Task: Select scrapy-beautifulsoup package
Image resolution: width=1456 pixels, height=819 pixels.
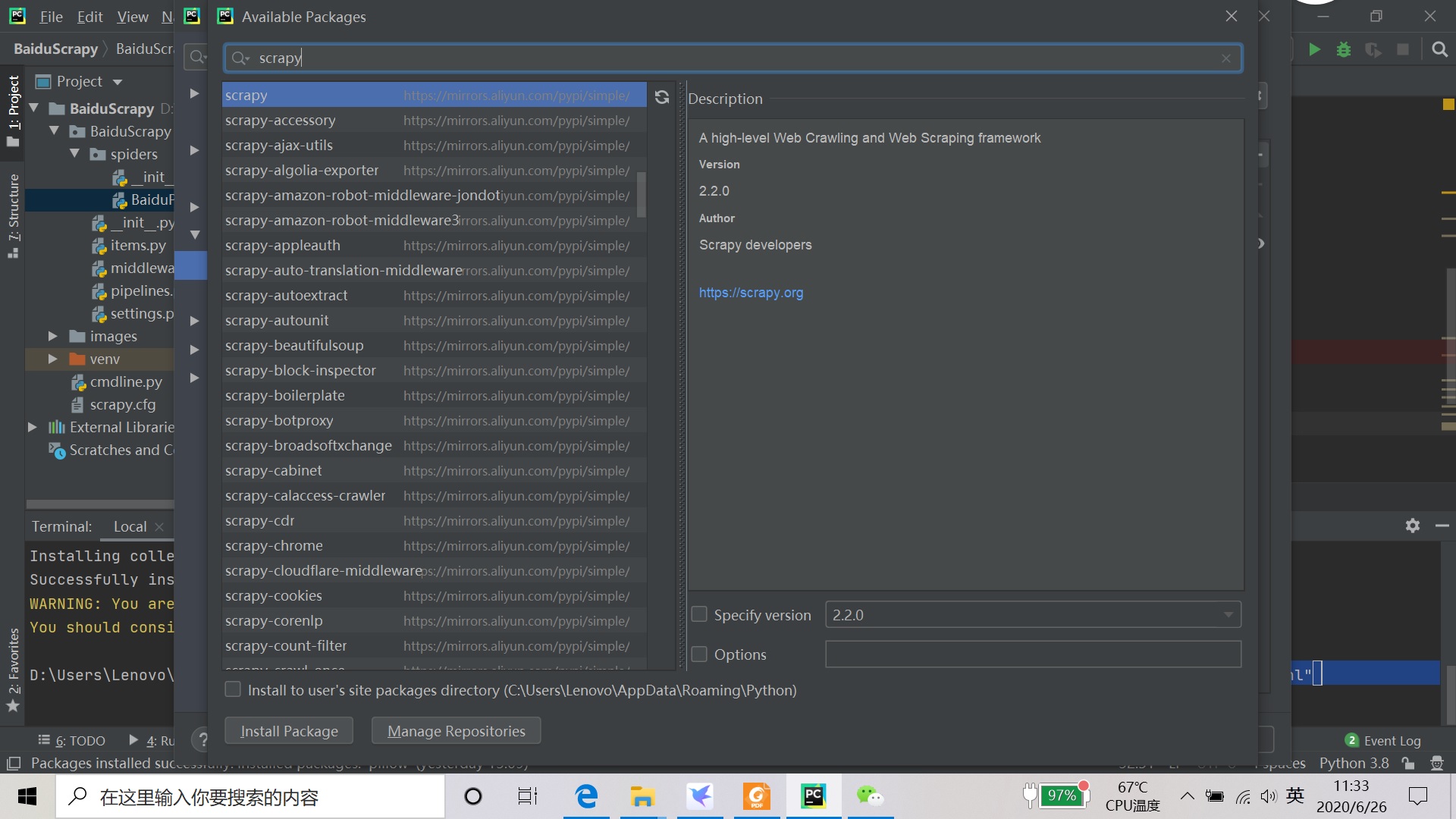Action: point(434,345)
